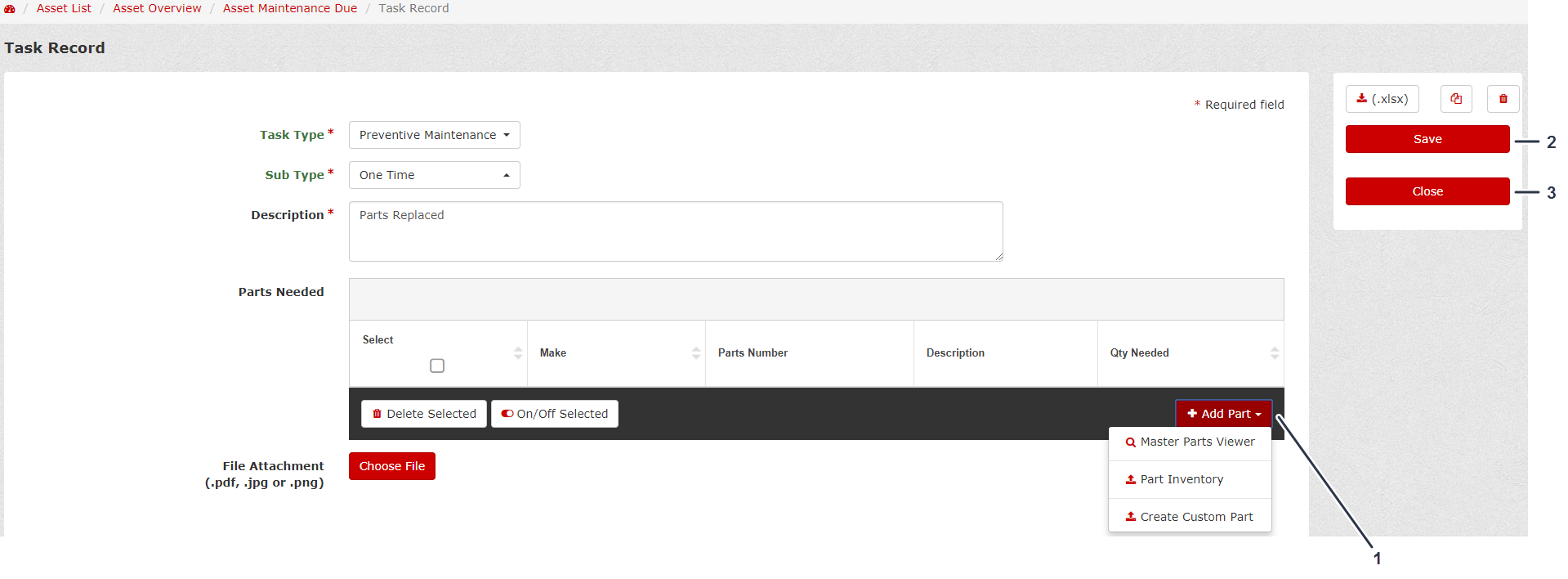Click the duplicate record copy icon
Viewport: 1568px width, 579px height.
1455,99
